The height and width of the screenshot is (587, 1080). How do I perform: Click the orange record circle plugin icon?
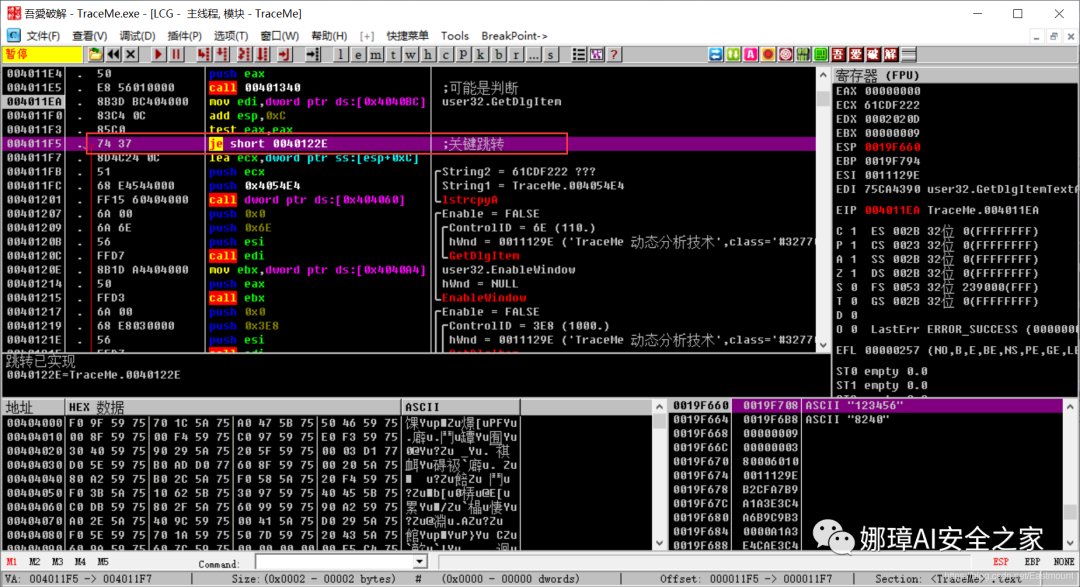click(768, 54)
